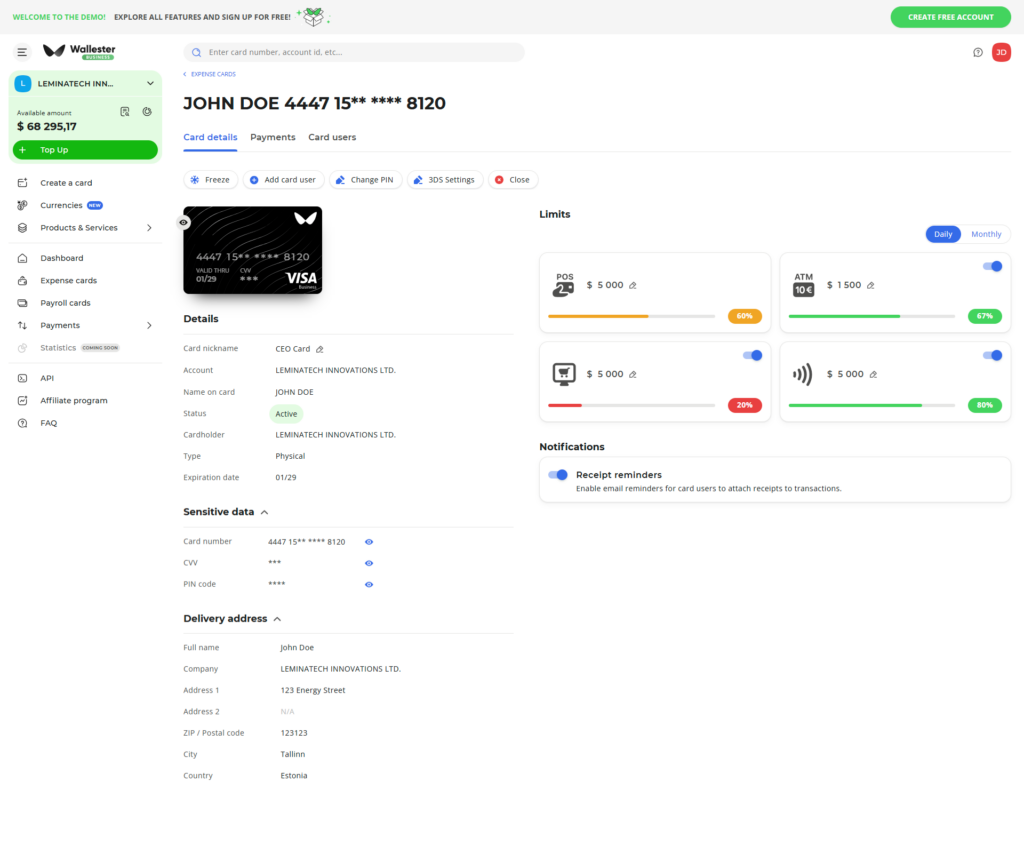Expand Products & Services submenu
Viewport: 1024px width, 845px height.
pyautogui.click(x=149, y=228)
